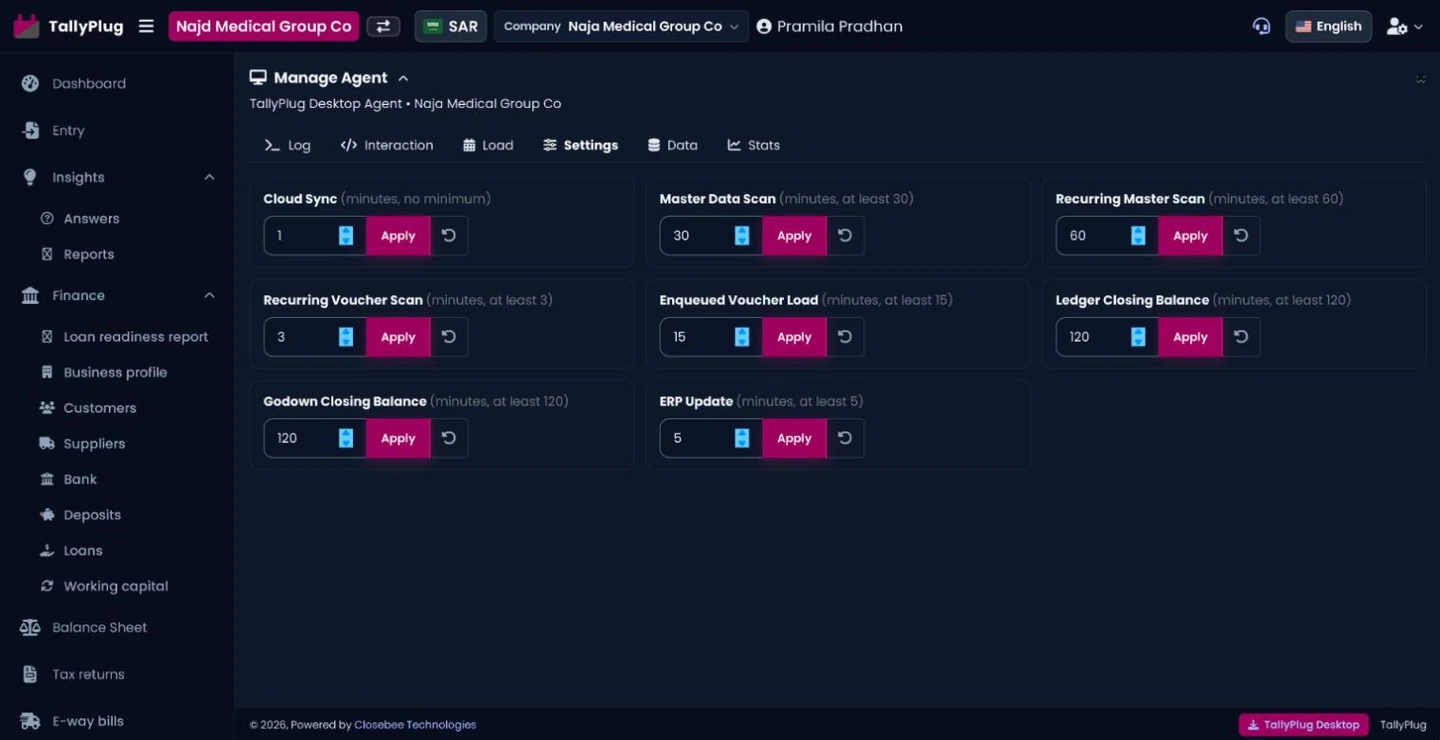The height and width of the screenshot is (740, 1440).
Task: Click the Customers people icon
Action: point(47,408)
